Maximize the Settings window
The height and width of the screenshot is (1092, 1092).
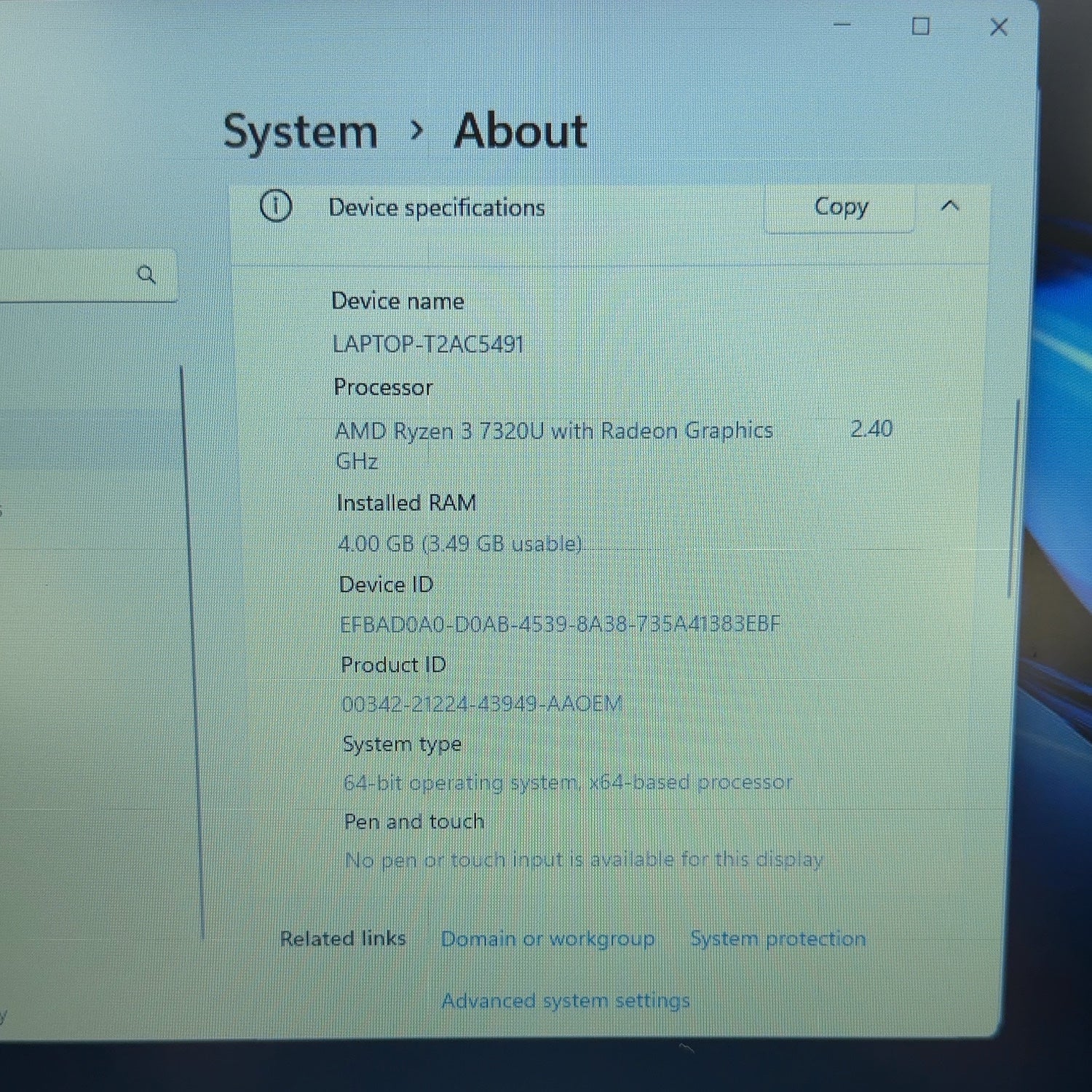pos(920,26)
